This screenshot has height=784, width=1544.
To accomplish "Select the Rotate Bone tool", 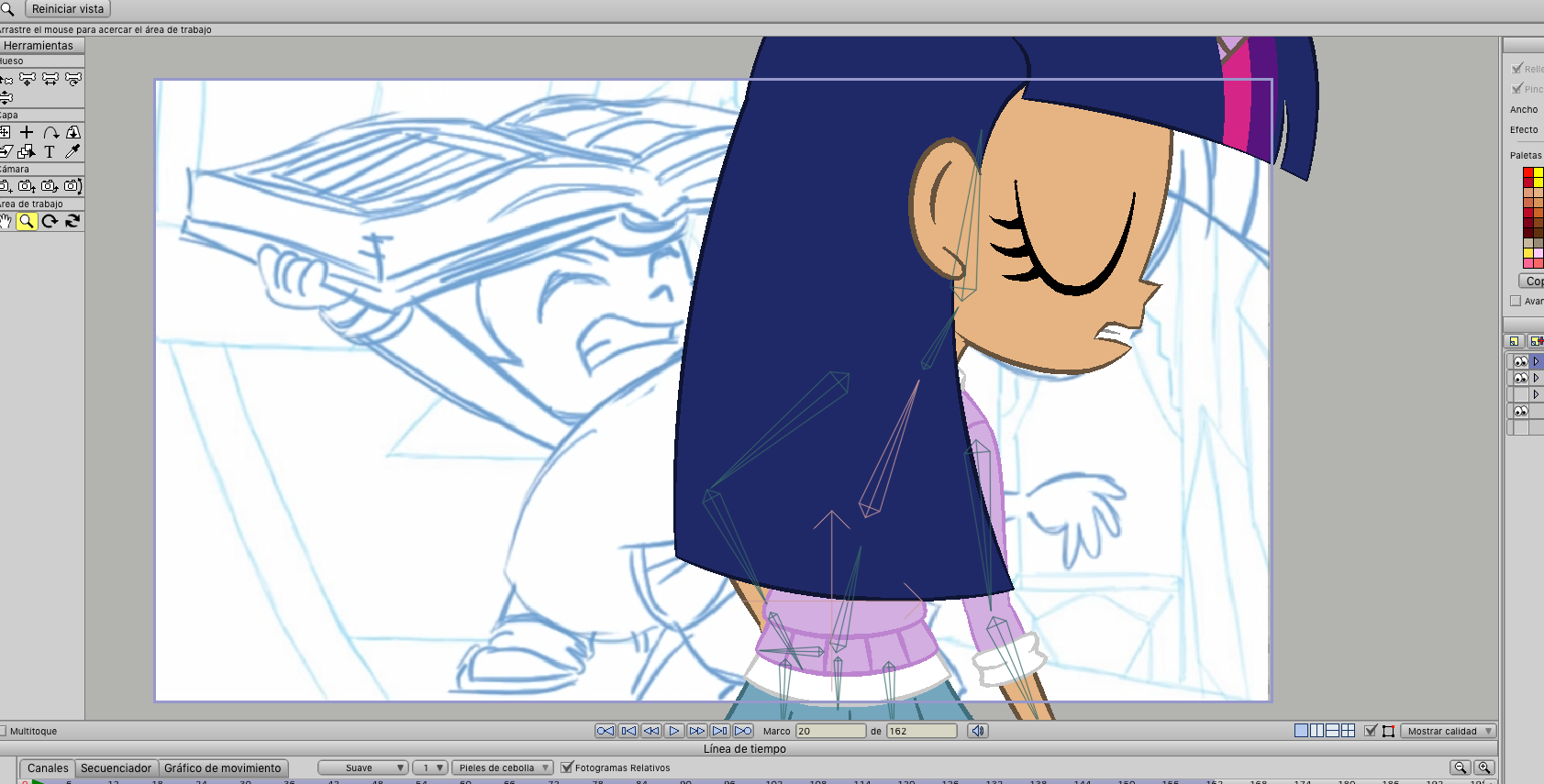I will pos(73,79).
